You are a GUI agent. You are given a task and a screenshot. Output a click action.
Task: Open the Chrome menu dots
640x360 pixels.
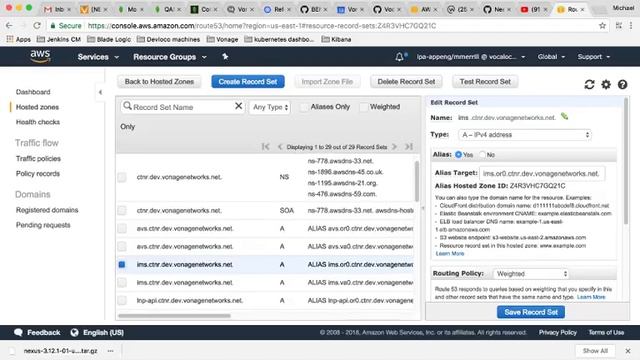(x=631, y=25)
